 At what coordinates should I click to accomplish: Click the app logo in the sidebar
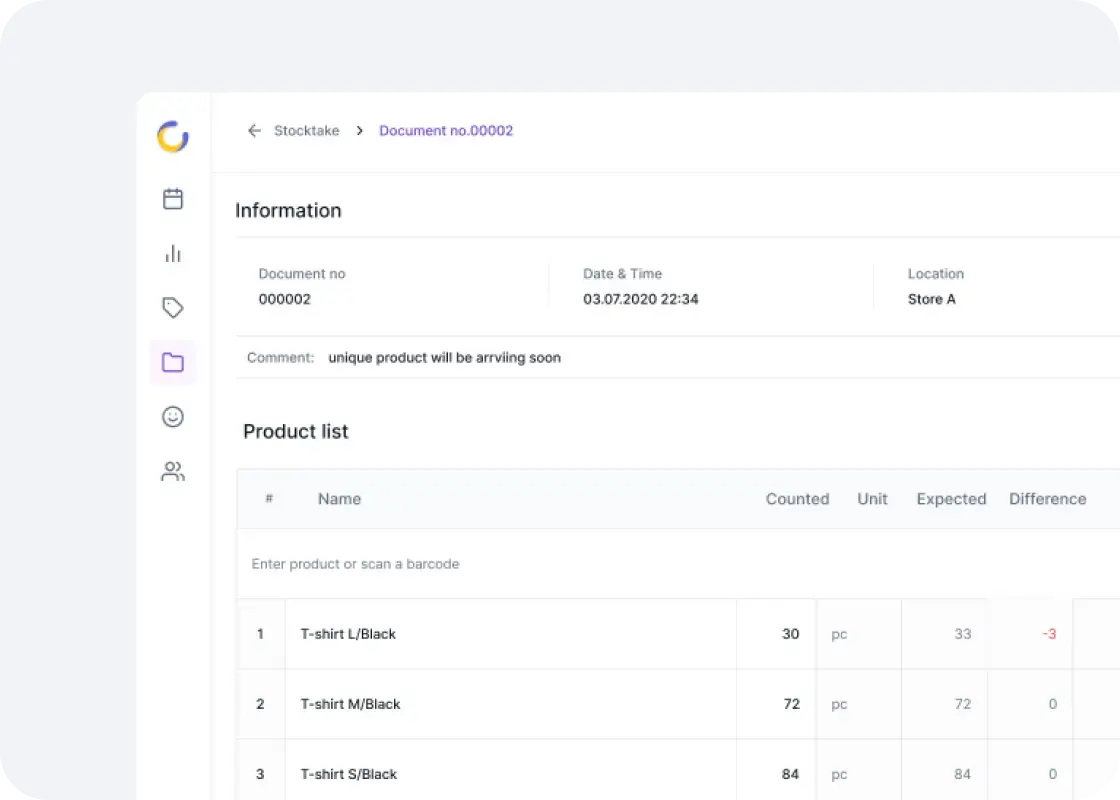[x=173, y=137]
